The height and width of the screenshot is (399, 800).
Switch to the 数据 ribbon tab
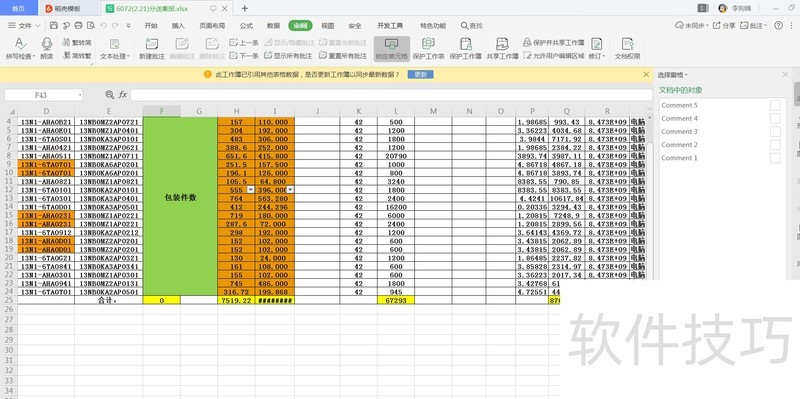click(273, 26)
